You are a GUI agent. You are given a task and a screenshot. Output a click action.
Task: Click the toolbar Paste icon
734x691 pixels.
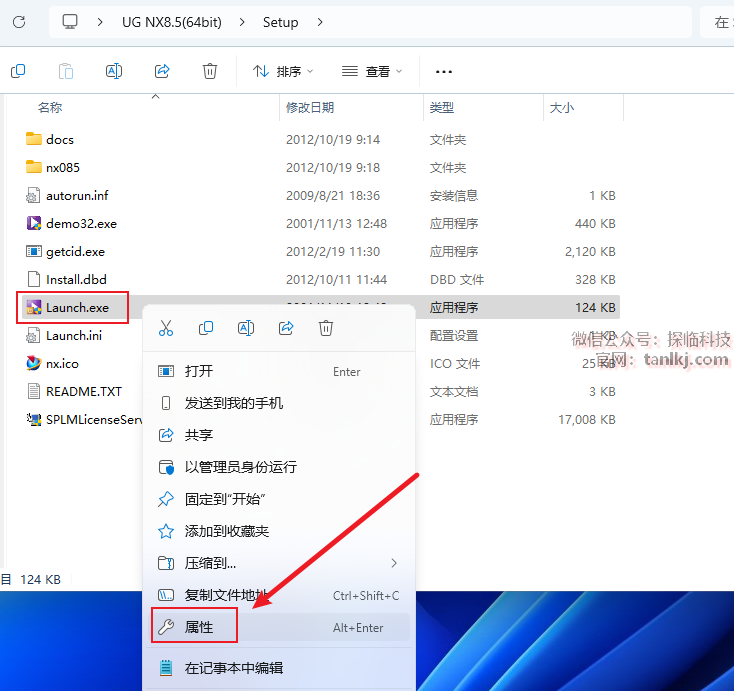[66, 71]
